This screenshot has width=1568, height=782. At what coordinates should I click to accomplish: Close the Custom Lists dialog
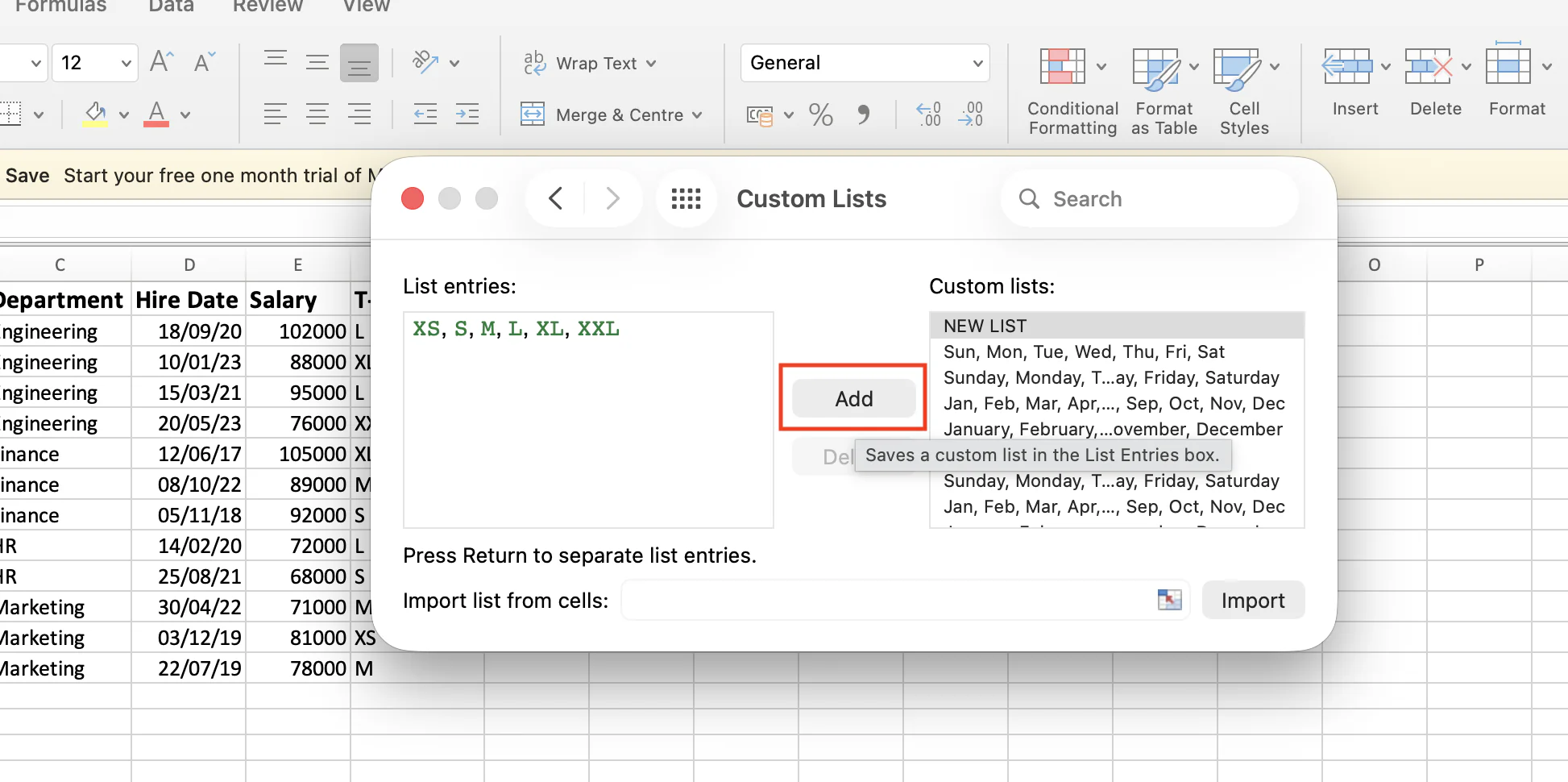coord(413,198)
